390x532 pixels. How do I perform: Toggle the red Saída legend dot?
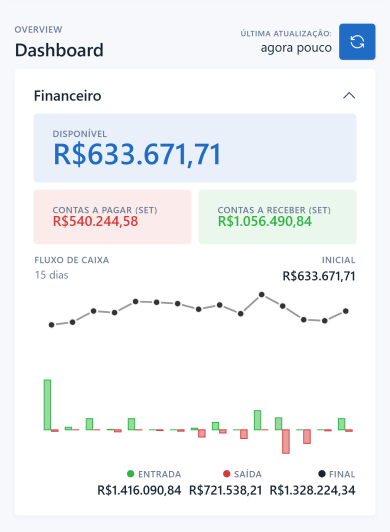click(226, 474)
